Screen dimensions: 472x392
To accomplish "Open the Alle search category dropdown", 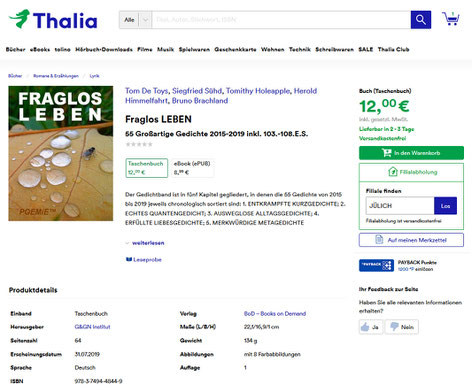I will tap(135, 20).
